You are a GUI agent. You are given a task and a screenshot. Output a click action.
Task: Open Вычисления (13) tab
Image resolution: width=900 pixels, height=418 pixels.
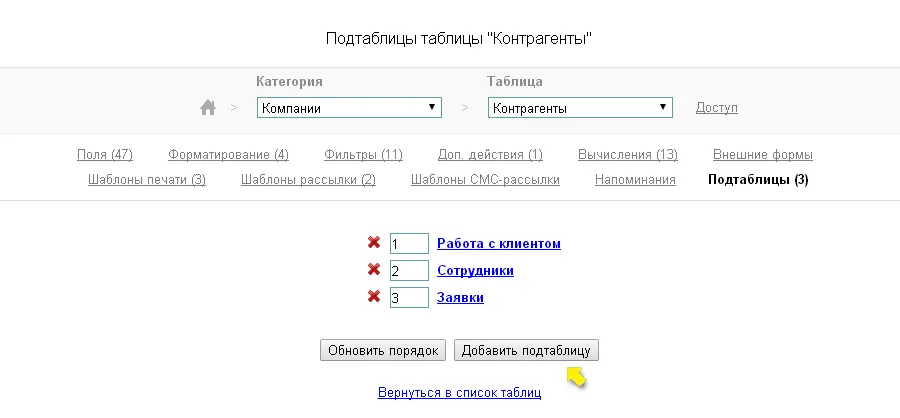pyautogui.click(x=627, y=154)
